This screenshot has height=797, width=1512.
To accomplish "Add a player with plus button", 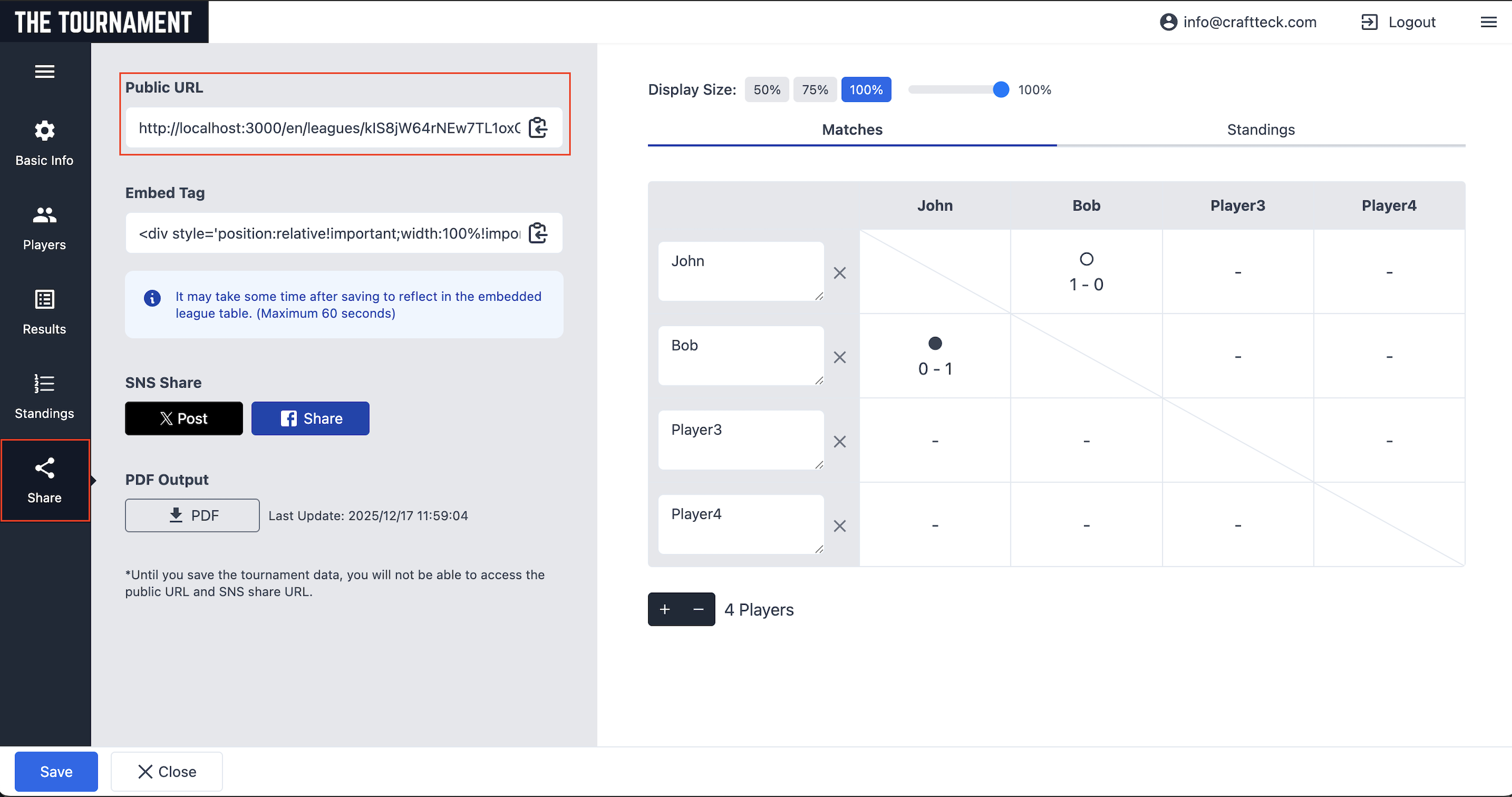I will pyautogui.click(x=664, y=609).
